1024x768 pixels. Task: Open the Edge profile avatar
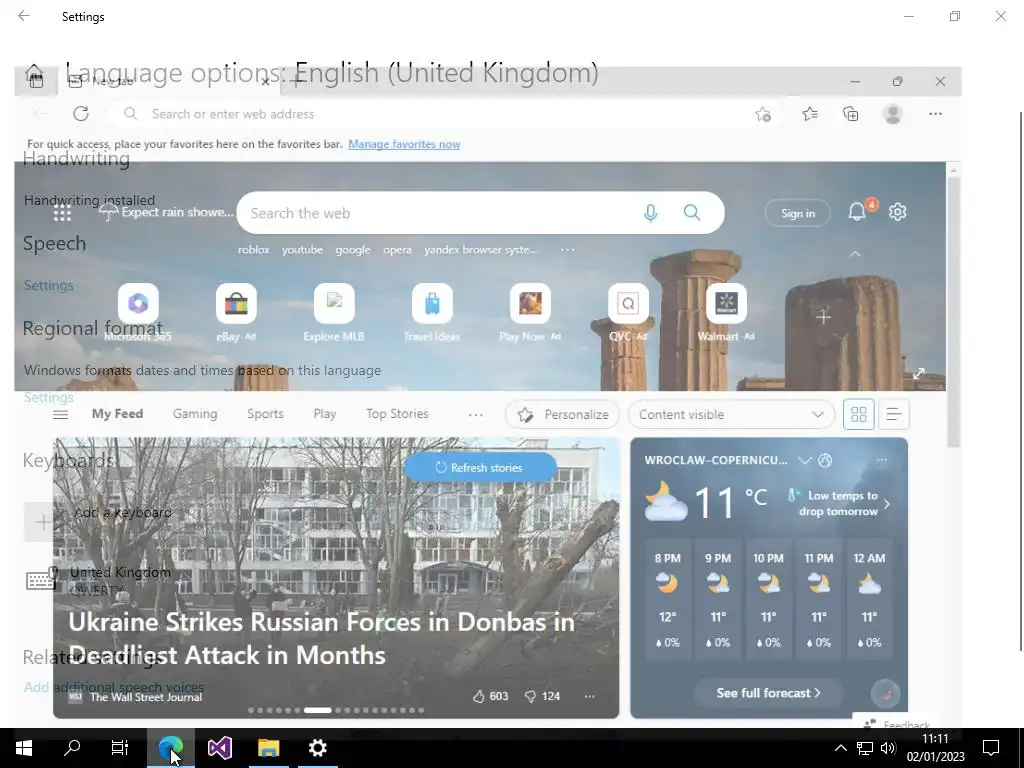click(x=893, y=114)
